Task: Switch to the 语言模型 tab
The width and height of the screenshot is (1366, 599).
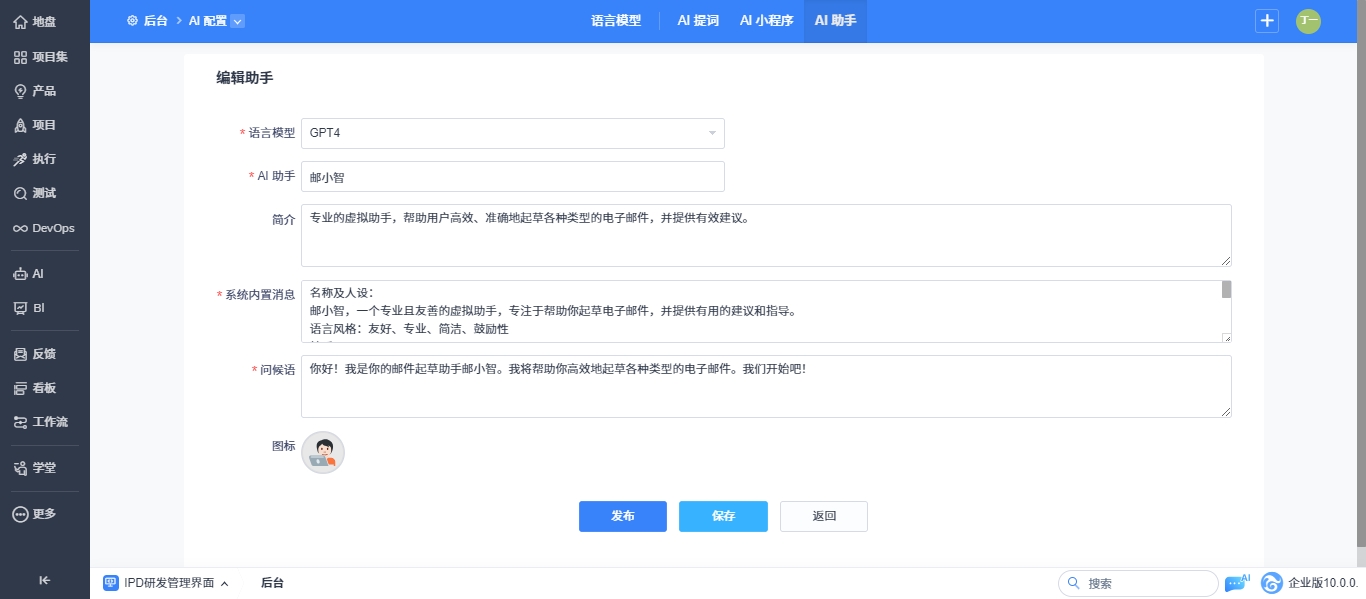Action: point(616,21)
